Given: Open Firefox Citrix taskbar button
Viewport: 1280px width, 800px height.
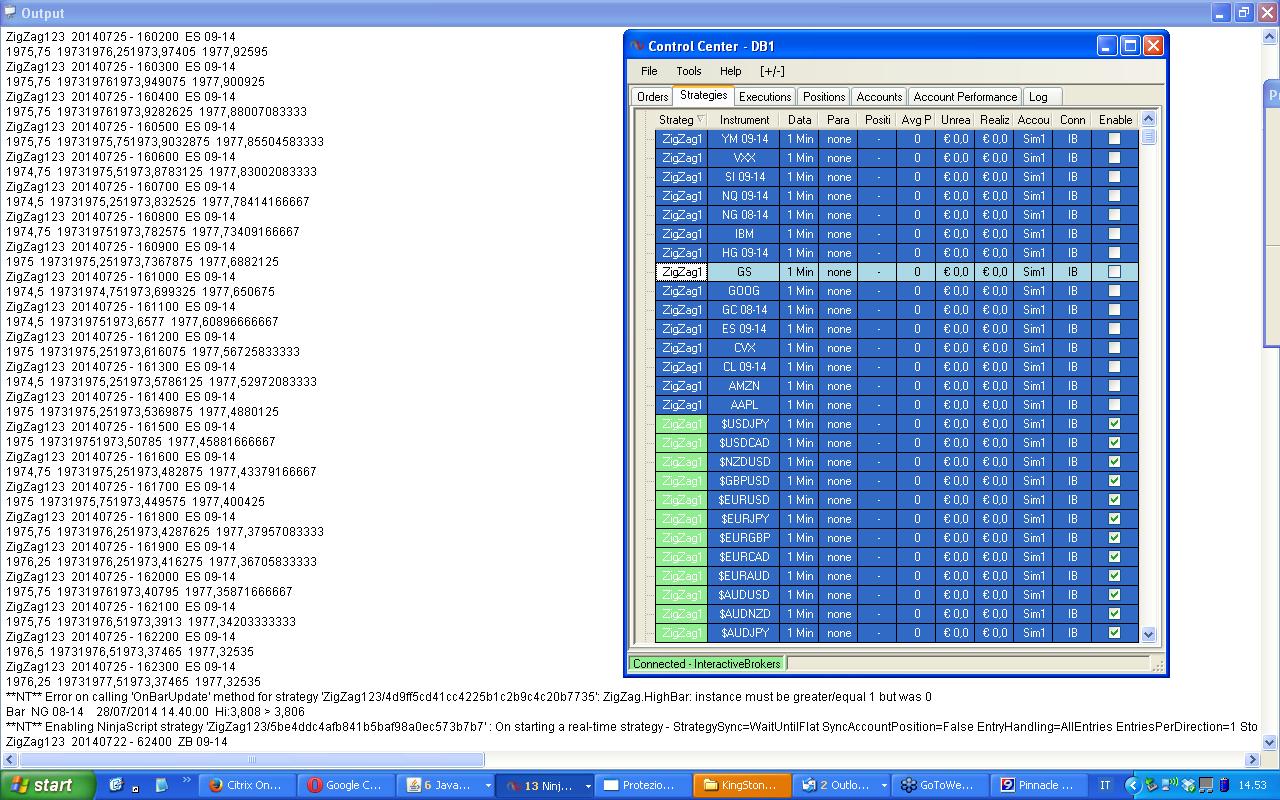Looking at the screenshot, I should (x=246, y=785).
